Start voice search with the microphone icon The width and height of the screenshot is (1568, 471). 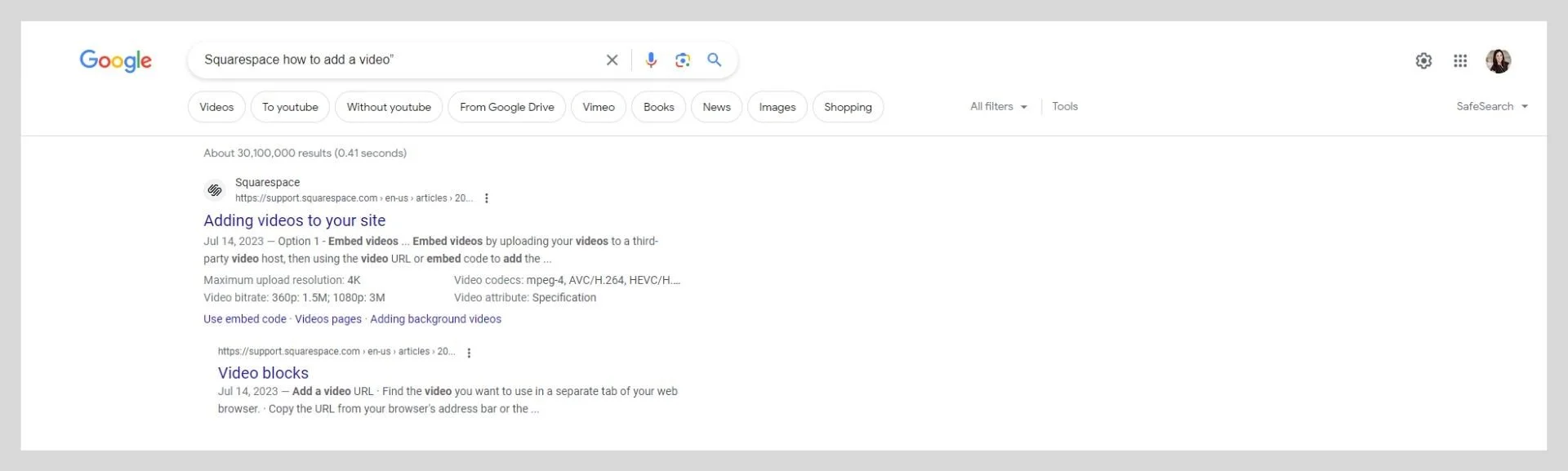pos(651,60)
